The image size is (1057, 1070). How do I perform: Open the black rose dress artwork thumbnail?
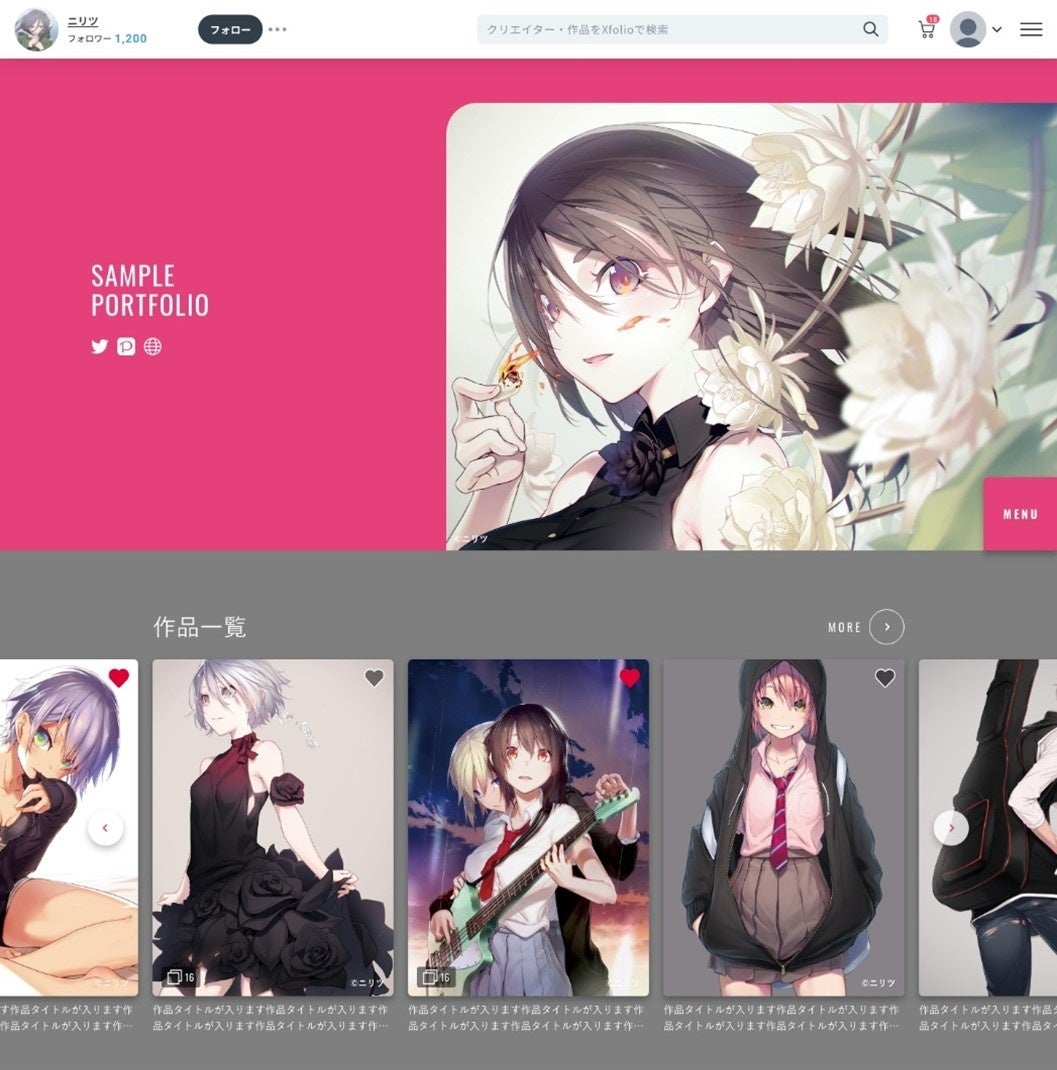(273, 828)
